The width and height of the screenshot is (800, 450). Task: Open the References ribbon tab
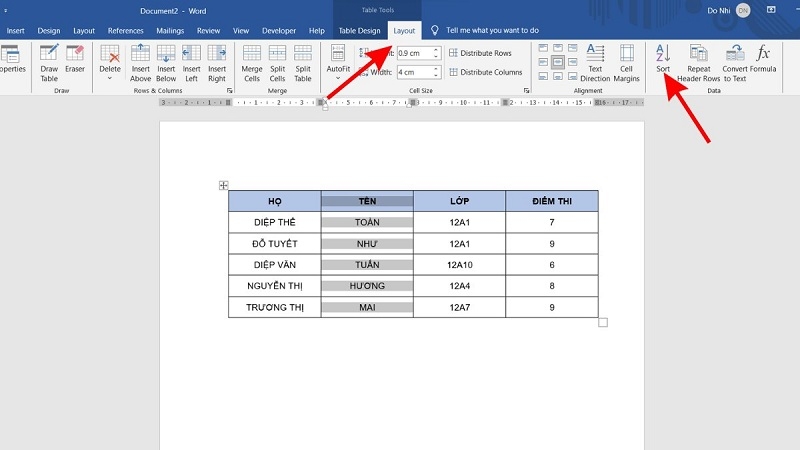click(126, 31)
